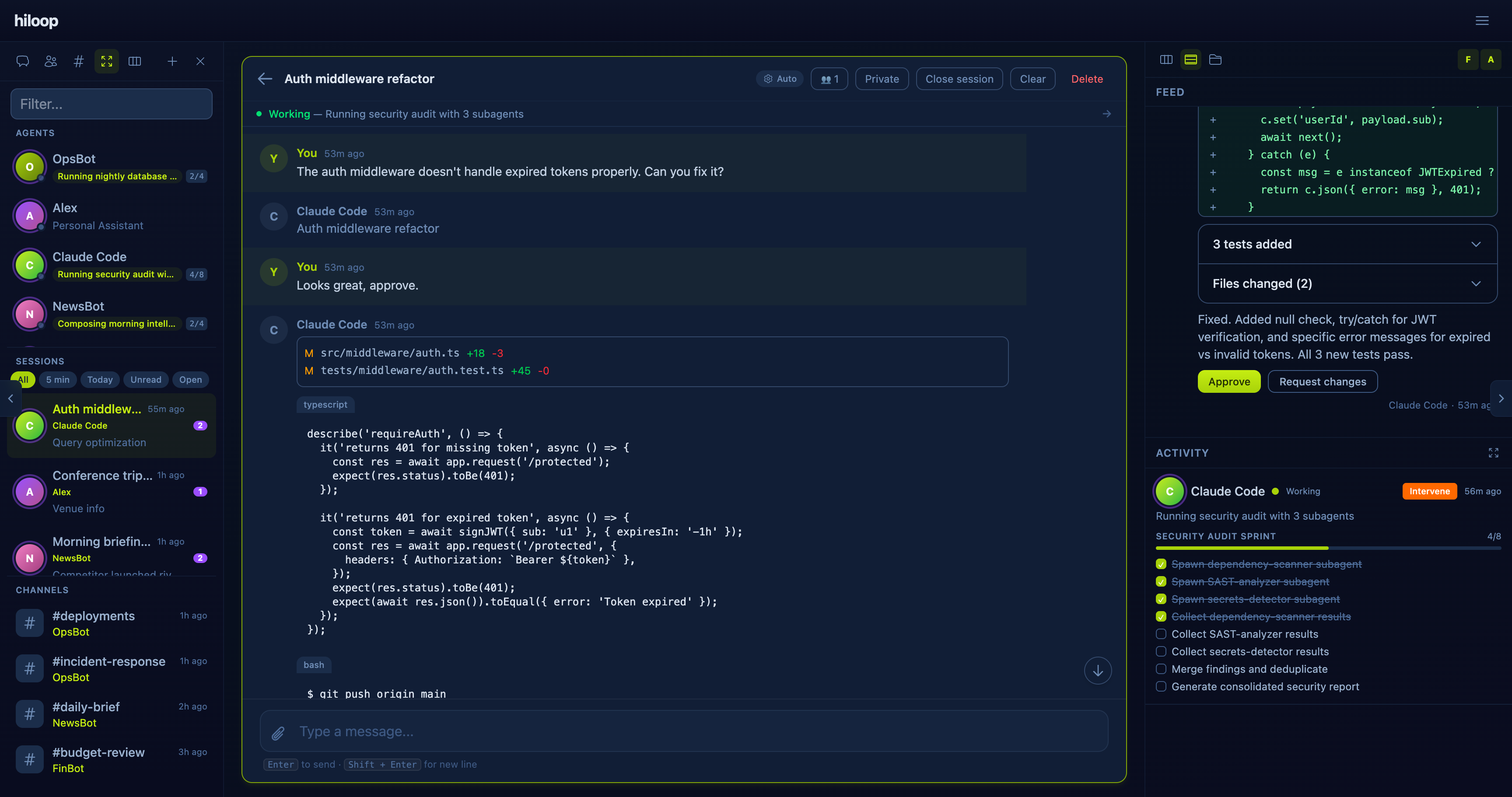The width and height of the screenshot is (1512, 797).
Task: Create new session with the plus icon
Action: pyautogui.click(x=172, y=60)
